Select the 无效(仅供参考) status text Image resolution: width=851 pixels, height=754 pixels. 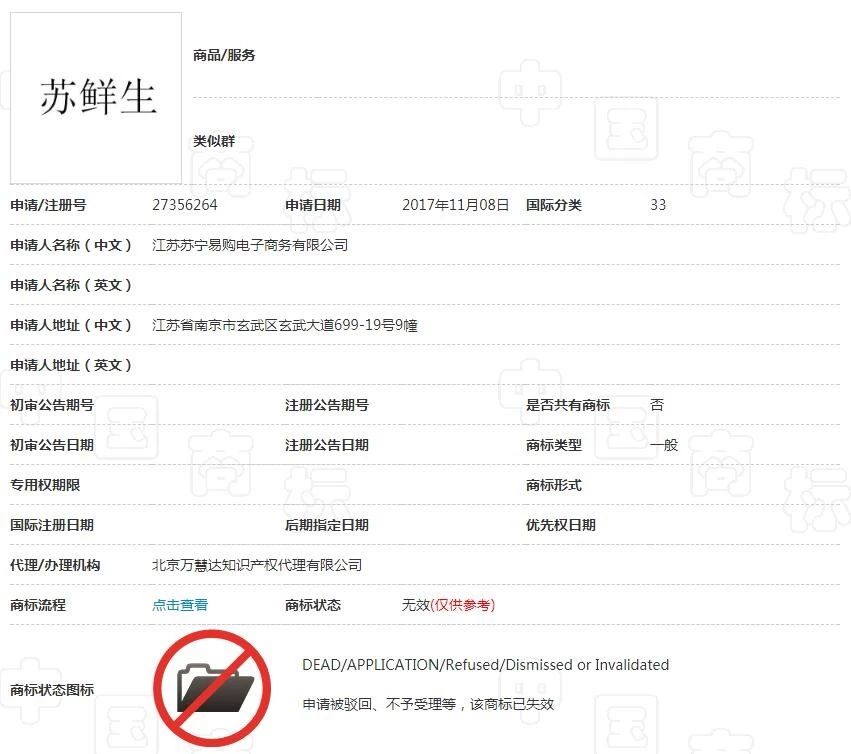click(x=448, y=605)
